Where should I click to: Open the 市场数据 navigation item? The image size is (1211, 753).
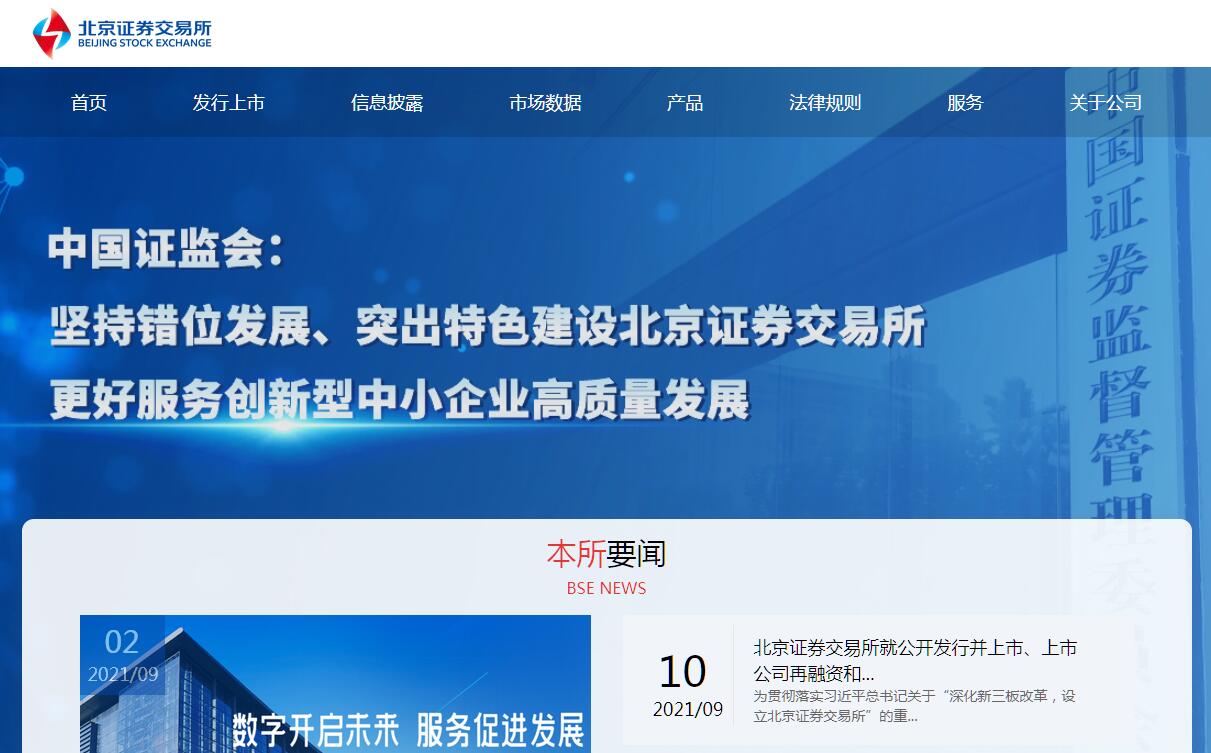[545, 103]
